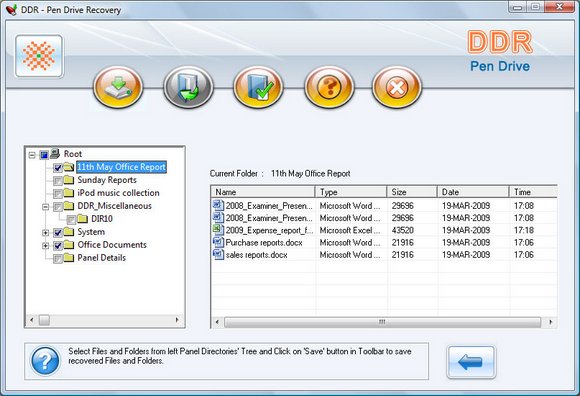Sort by the Size column header
This screenshot has height=396, width=580.
pyautogui.click(x=412, y=192)
